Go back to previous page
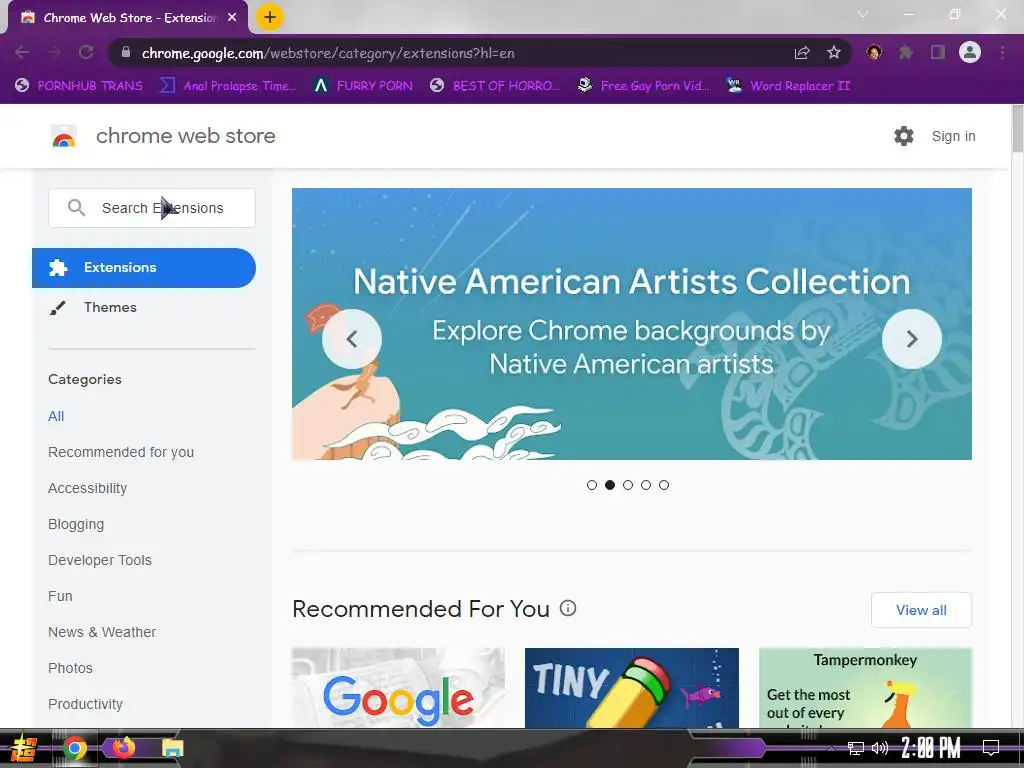Viewport: 1024px width, 768px height. [x=22, y=52]
